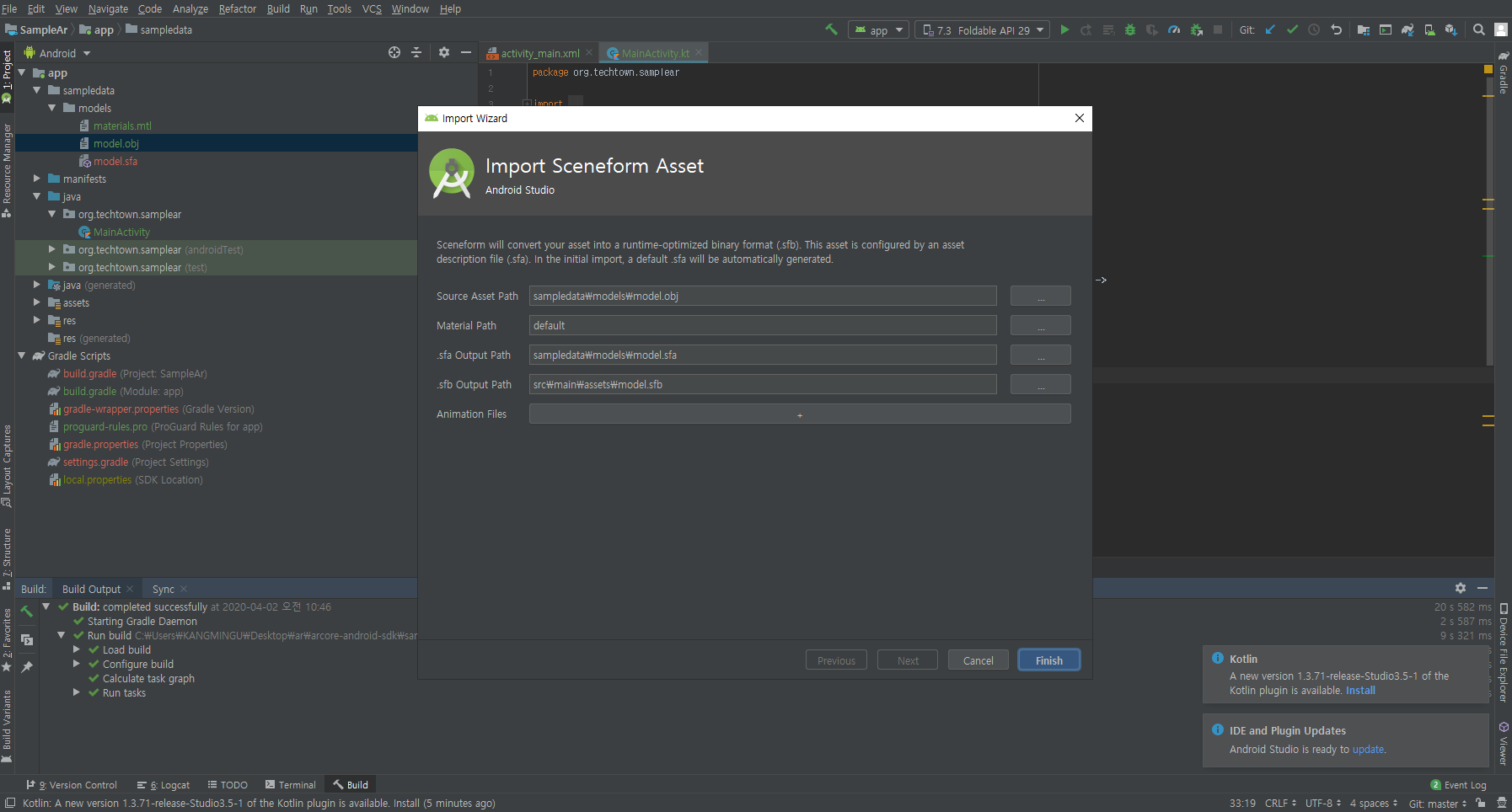Open the Android project view dropdown

[x=57, y=53]
